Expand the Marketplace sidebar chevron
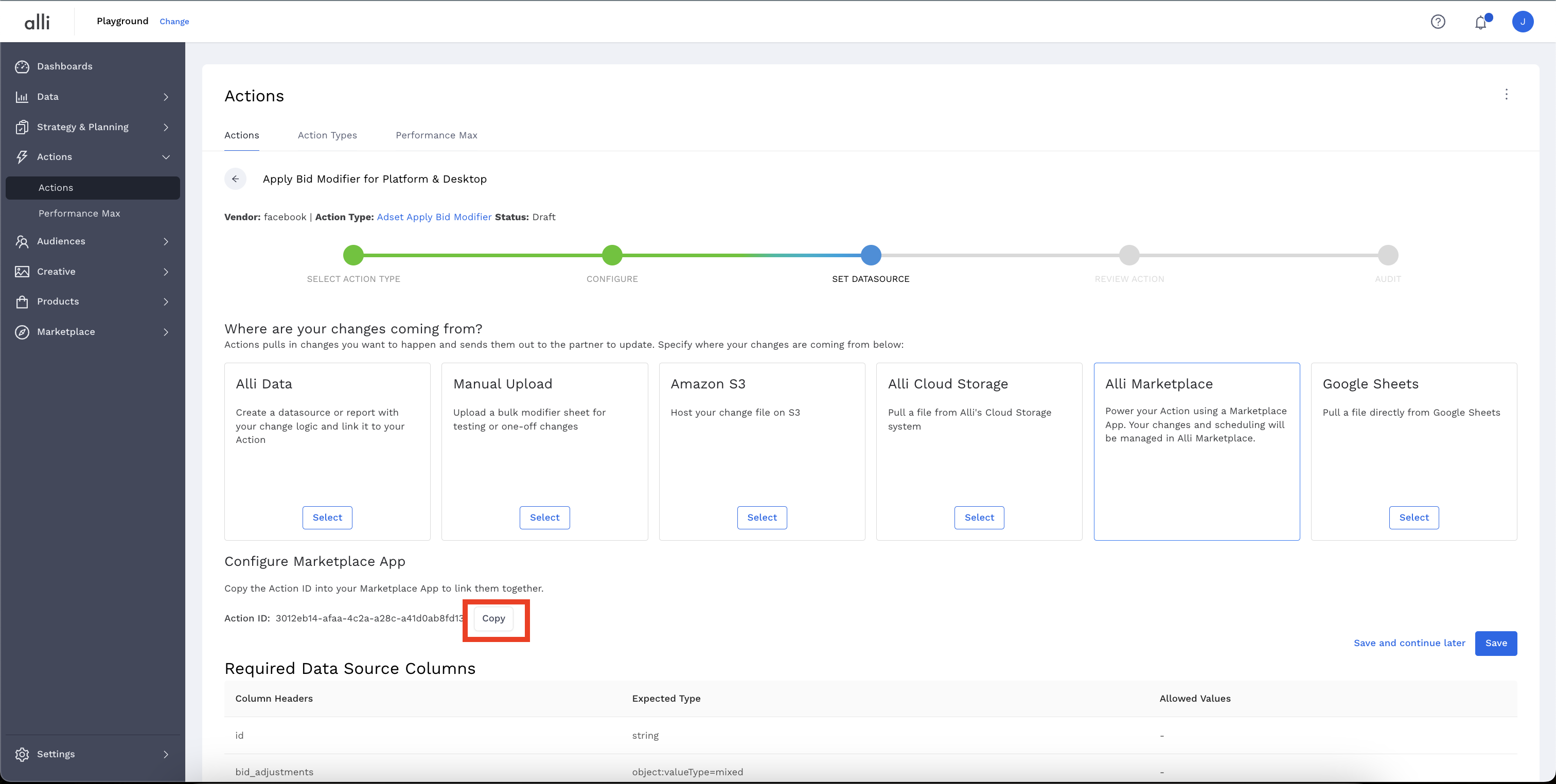 click(166, 332)
